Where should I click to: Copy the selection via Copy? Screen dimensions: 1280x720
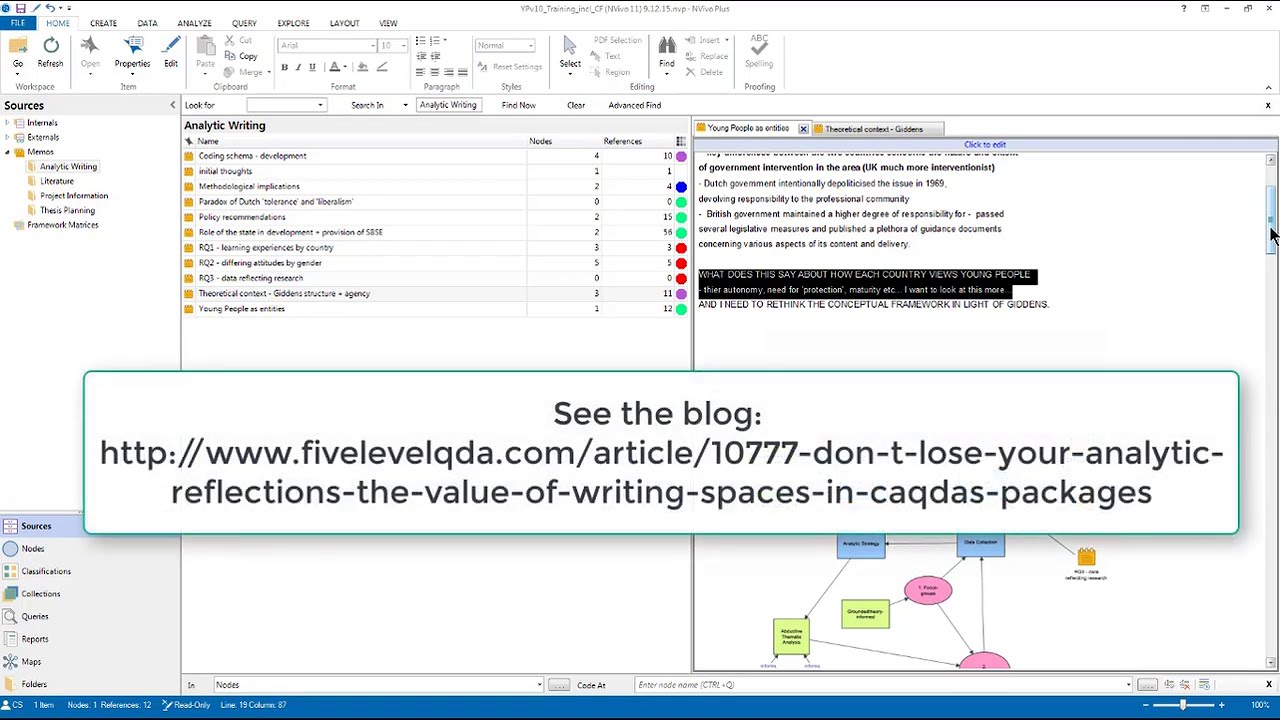pyautogui.click(x=241, y=56)
